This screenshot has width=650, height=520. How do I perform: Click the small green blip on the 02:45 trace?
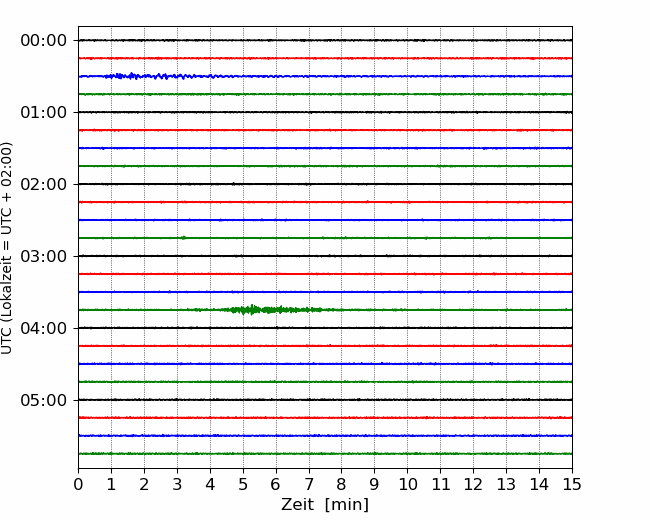coord(183,238)
